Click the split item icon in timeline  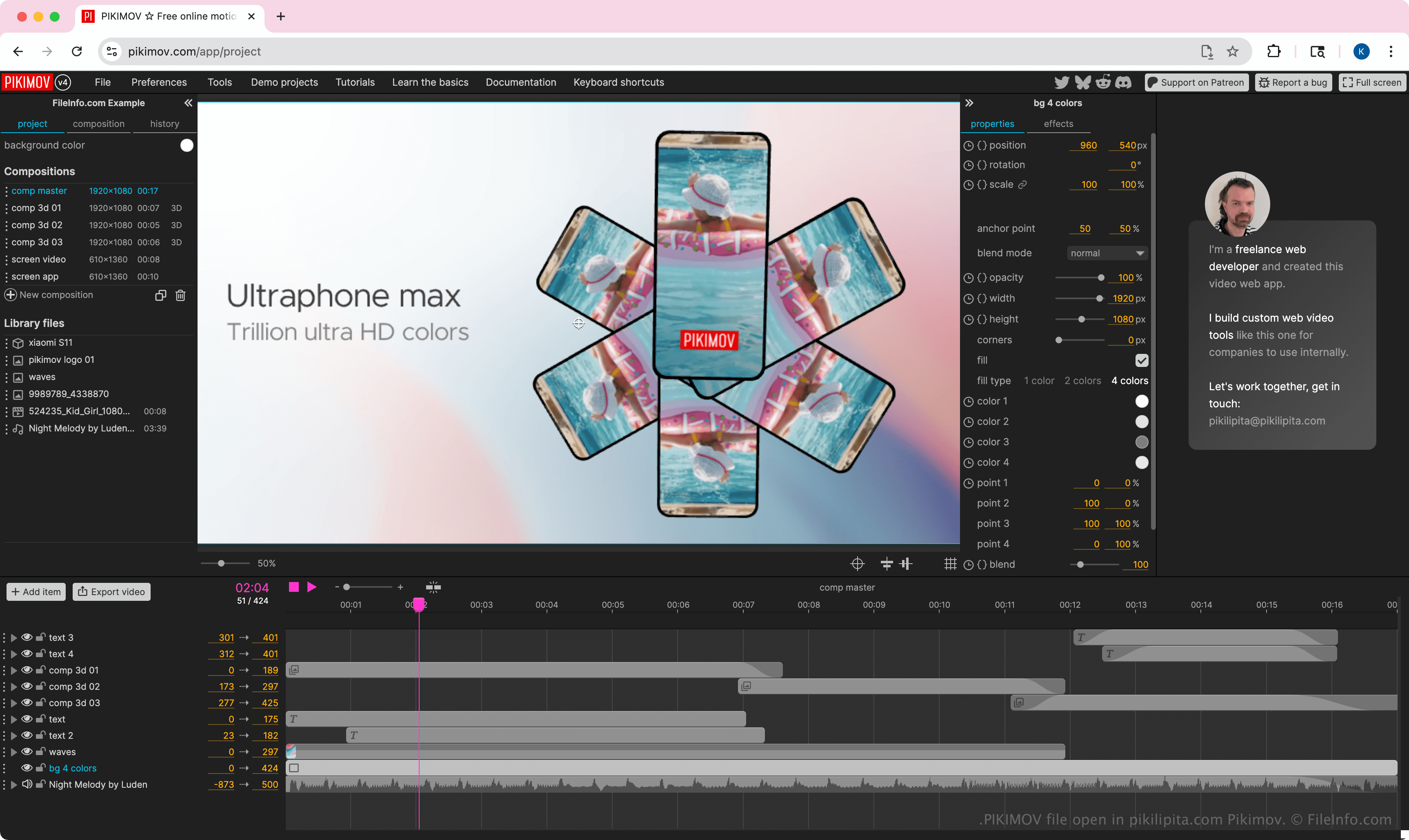[x=433, y=587]
